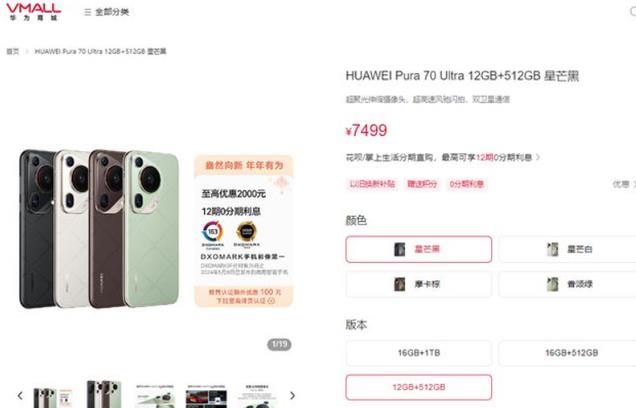Screen dimensions: 636x408
Task: Select 16GB+1TB version
Action: 419,353
